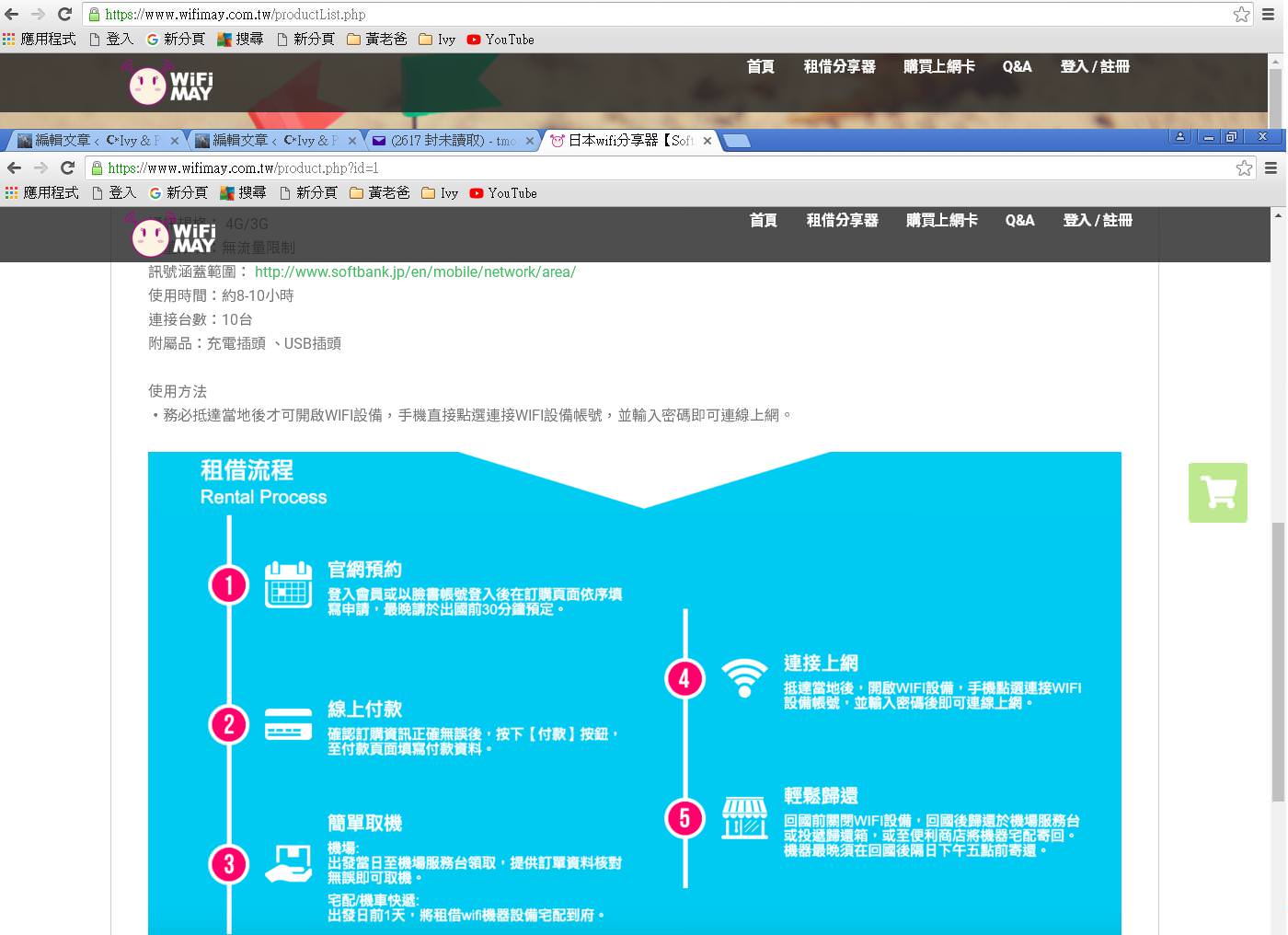Image resolution: width=1288 pixels, height=935 pixels.
Task: Open 搜尋 bookmark in front window
Action: coord(243,193)
